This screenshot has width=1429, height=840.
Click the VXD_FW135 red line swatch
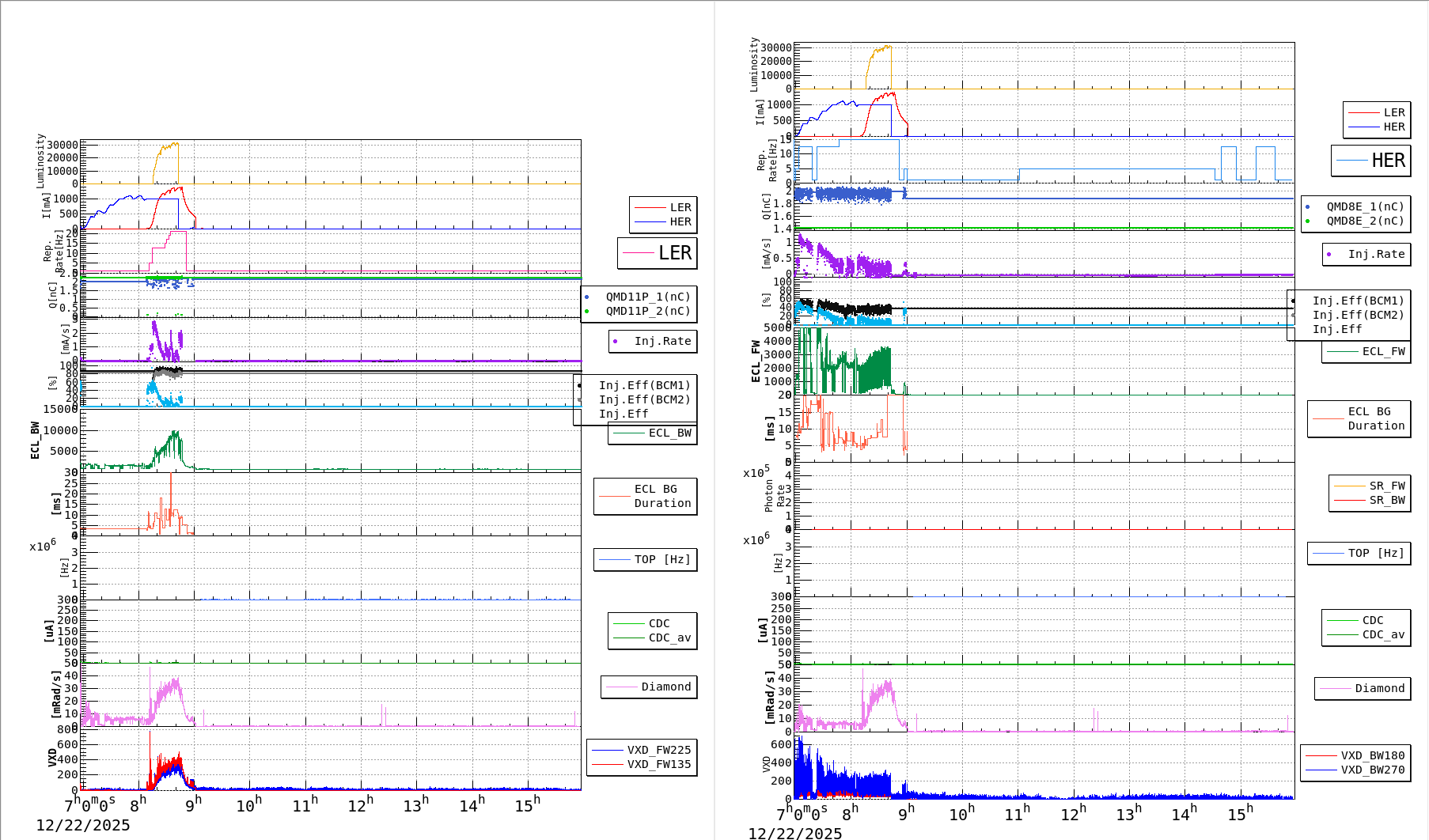607,764
